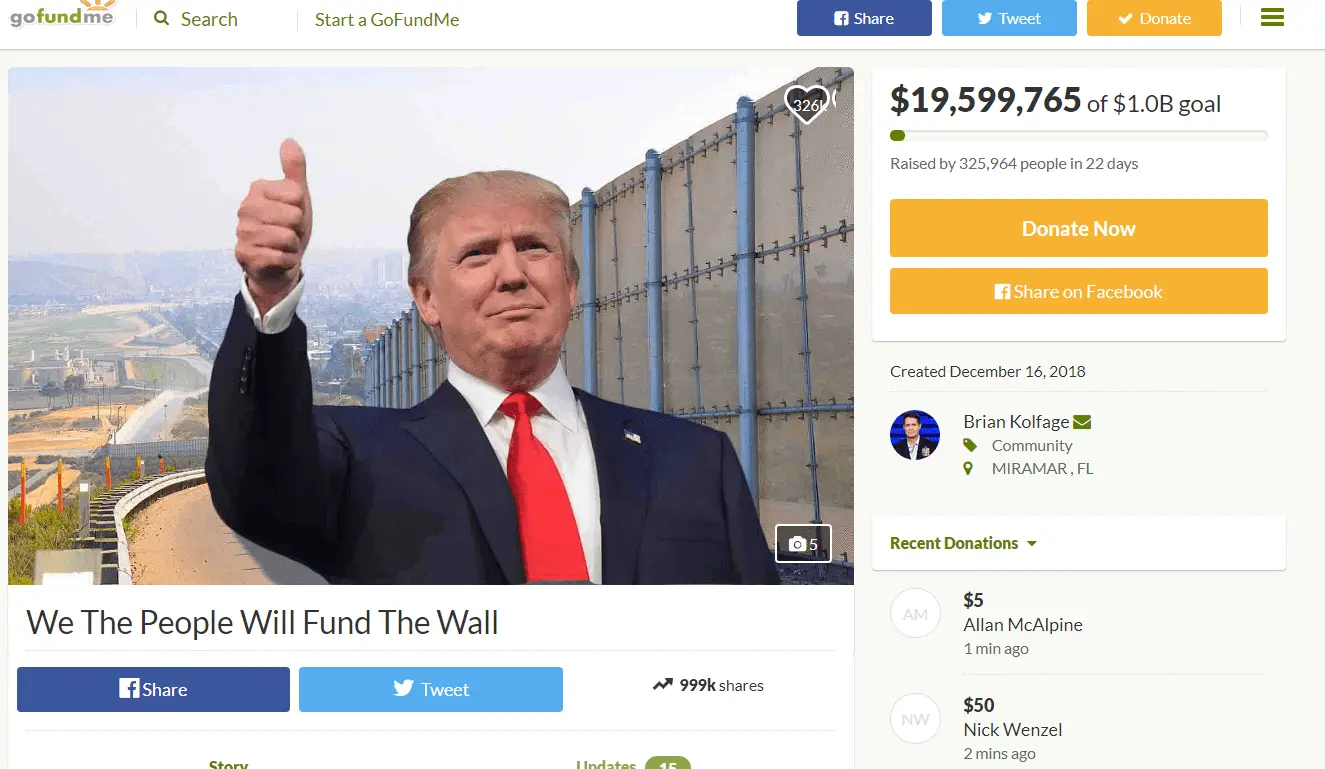This screenshot has height=769, width=1325.
Task: Click the fundraising progress bar
Action: pyautogui.click(x=1079, y=136)
